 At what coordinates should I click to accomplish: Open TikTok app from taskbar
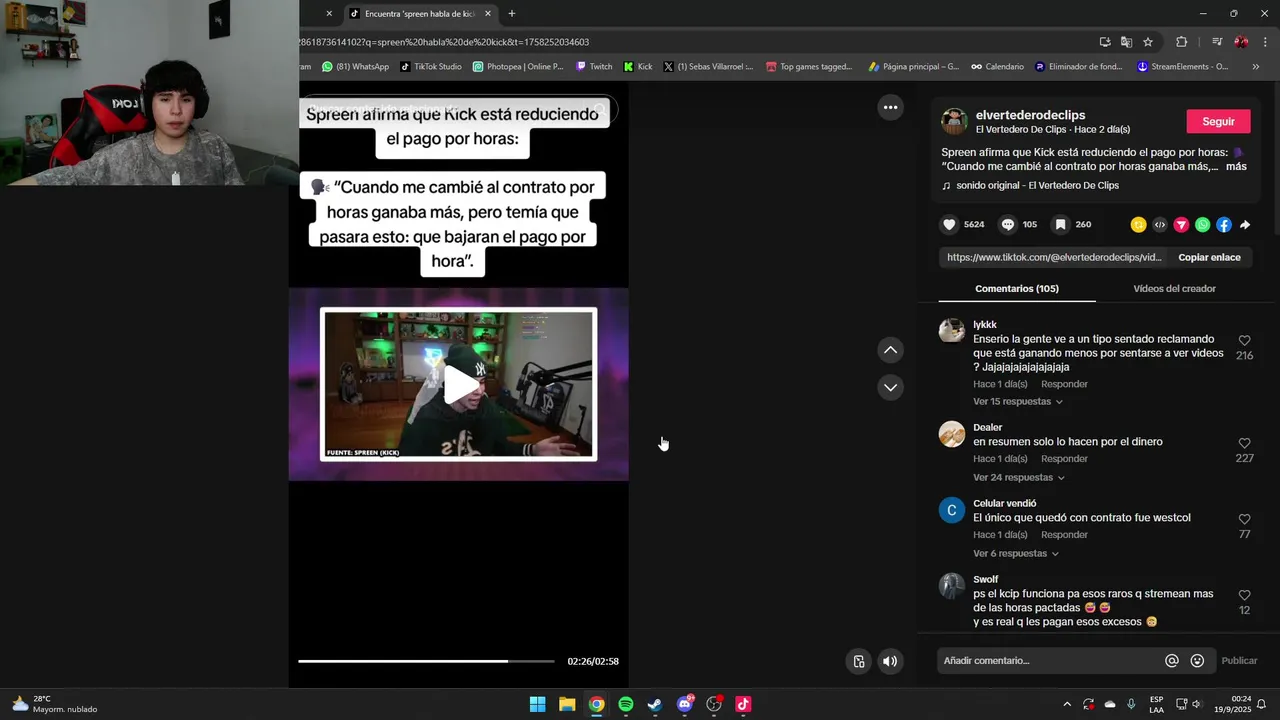click(x=743, y=704)
